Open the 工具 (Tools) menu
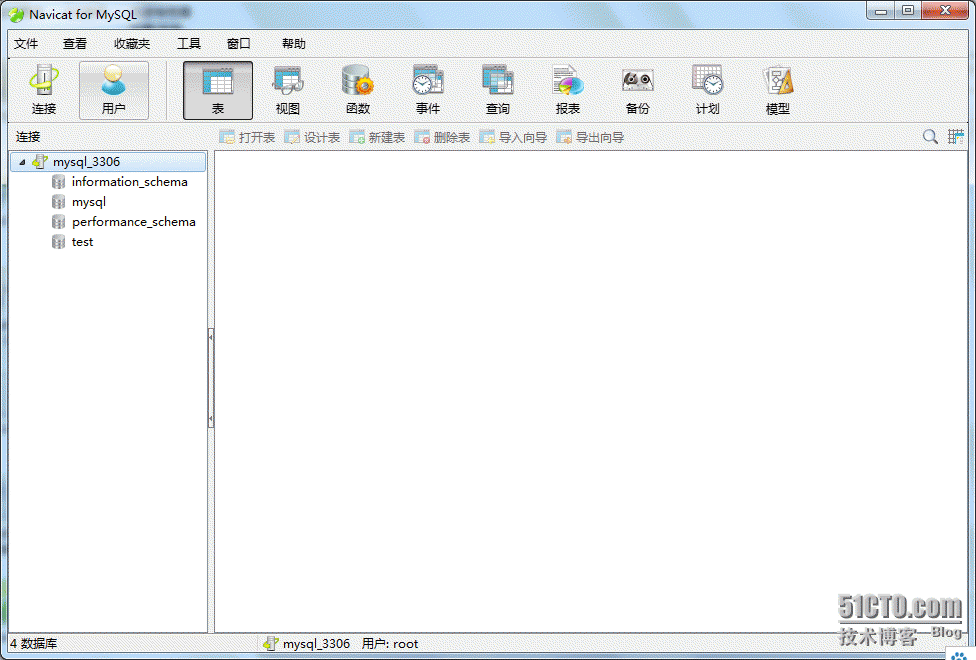The width and height of the screenshot is (976, 660). pos(189,44)
